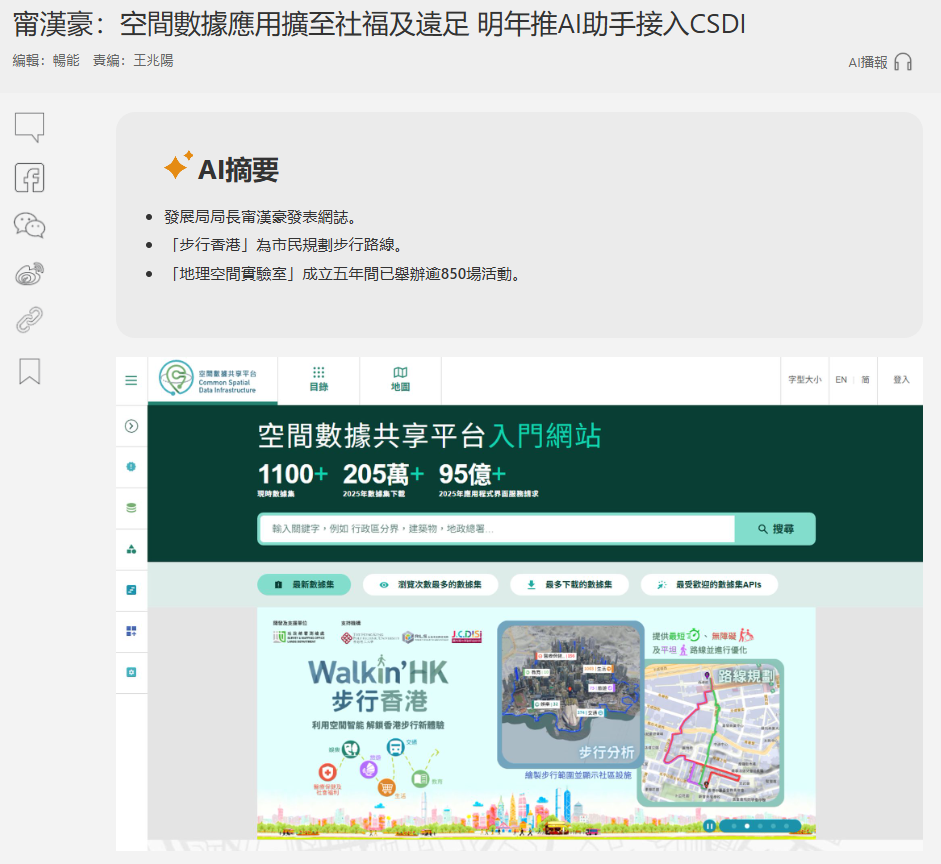The image size is (941, 864).
Task: Copy article link via chain icon
Action: pyautogui.click(x=29, y=320)
